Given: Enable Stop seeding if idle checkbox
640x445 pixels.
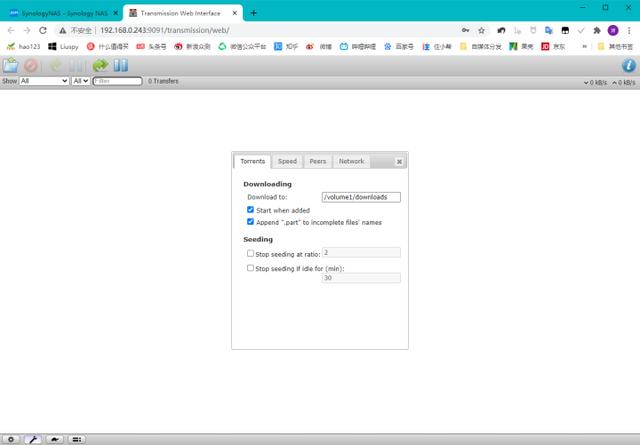Looking at the screenshot, I should pos(250,268).
